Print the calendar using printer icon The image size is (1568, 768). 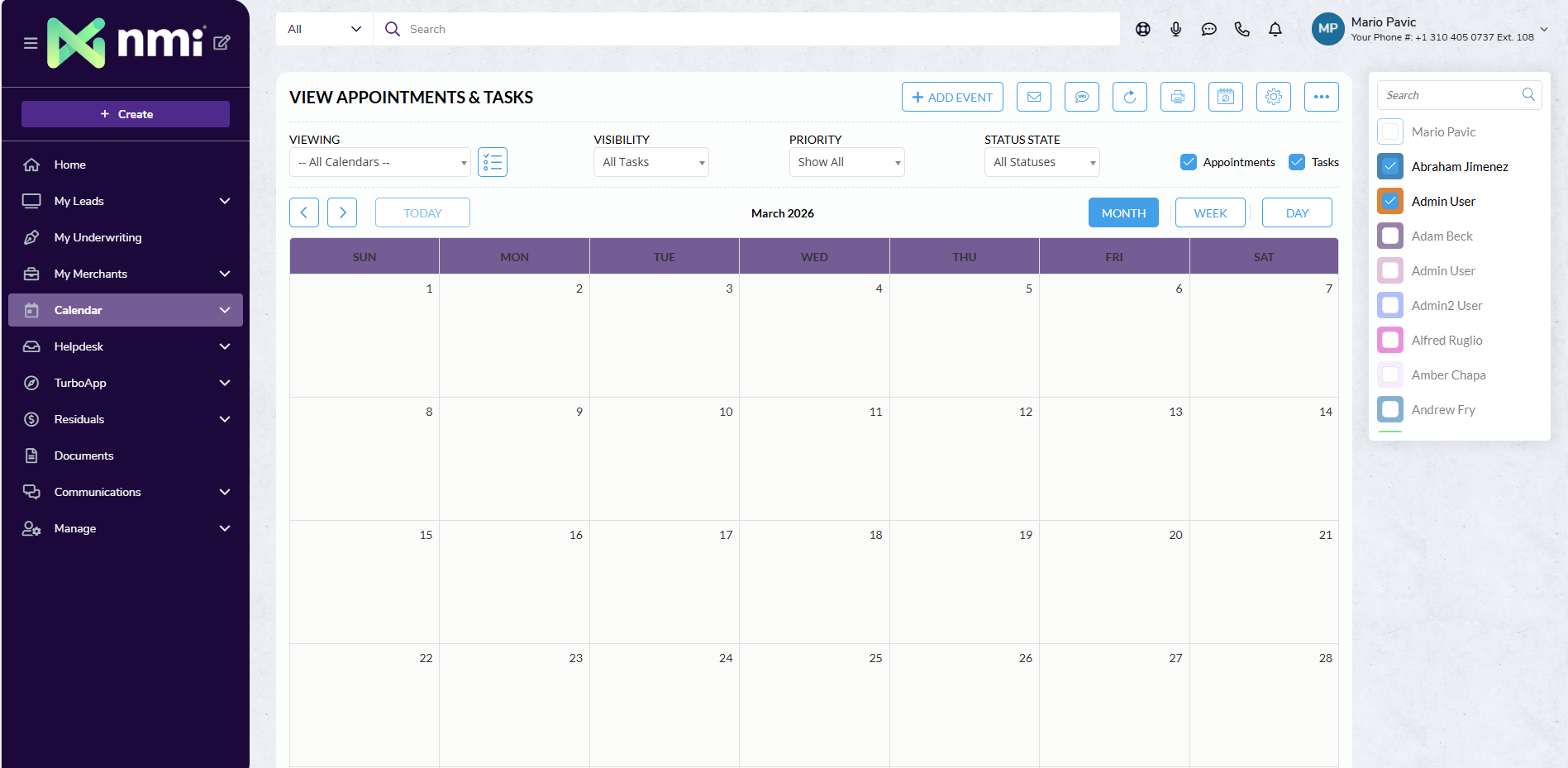(1177, 97)
